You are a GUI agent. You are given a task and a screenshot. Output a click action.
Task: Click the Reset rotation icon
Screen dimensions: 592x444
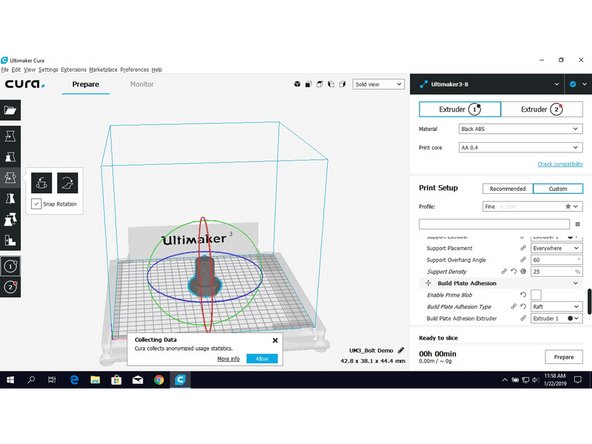pos(42,183)
